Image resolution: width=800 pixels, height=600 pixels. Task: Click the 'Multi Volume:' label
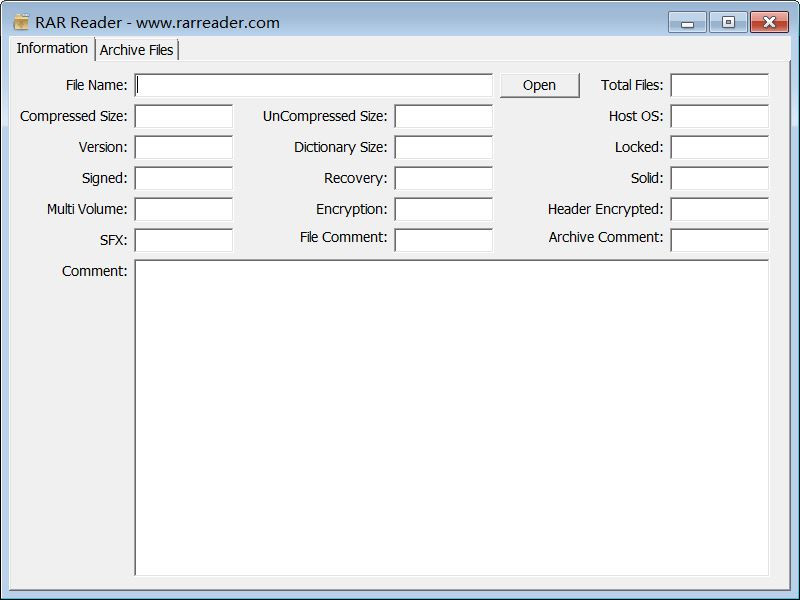pos(87,209)
